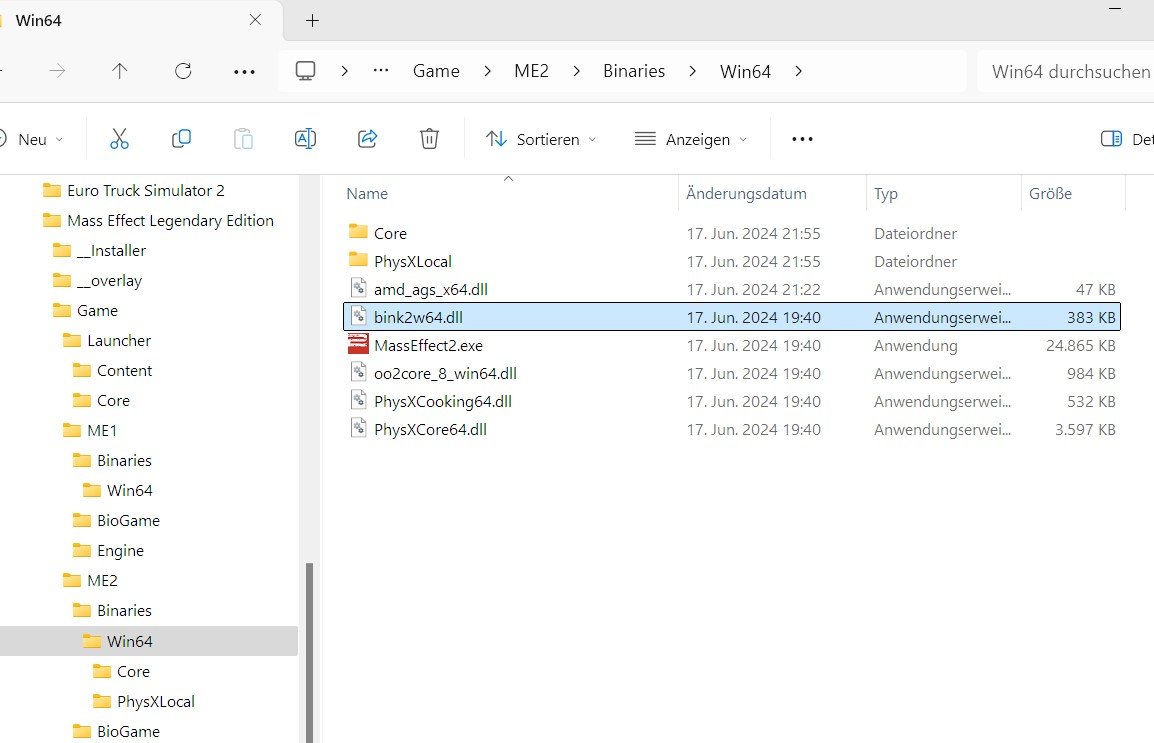
Task: Expand chevron after Win64 in breadcrumb
Action: (x=799, y=71)
